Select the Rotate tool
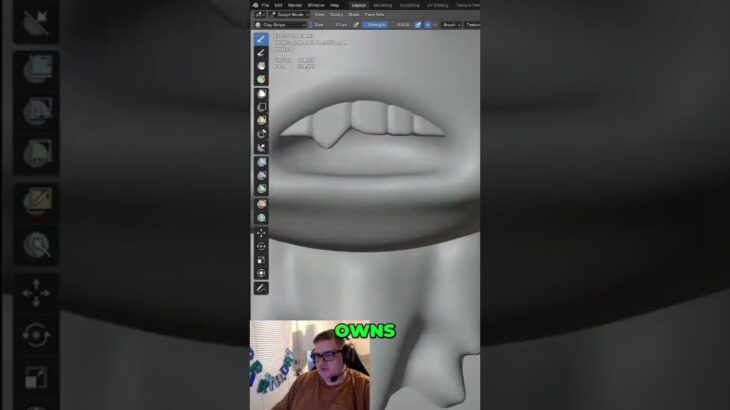 (261, 246)
